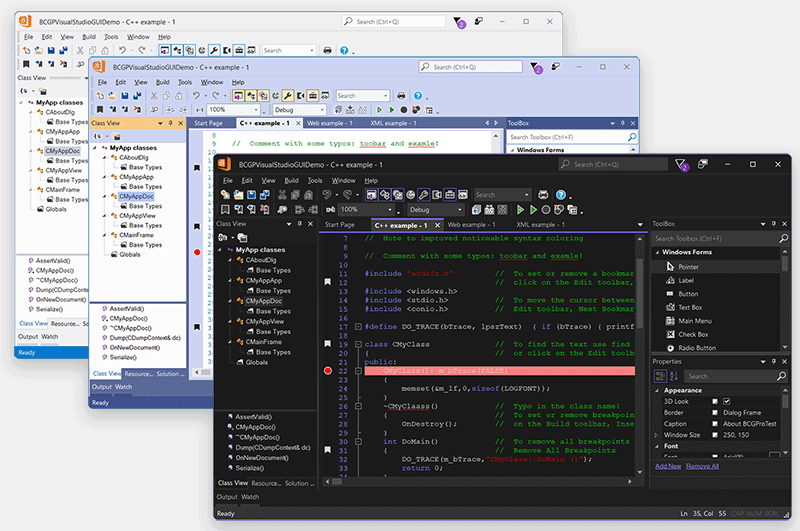
Task: Click dark Toolbox list scrollbar
Action: pyautogui.click(x=785, y=299)
